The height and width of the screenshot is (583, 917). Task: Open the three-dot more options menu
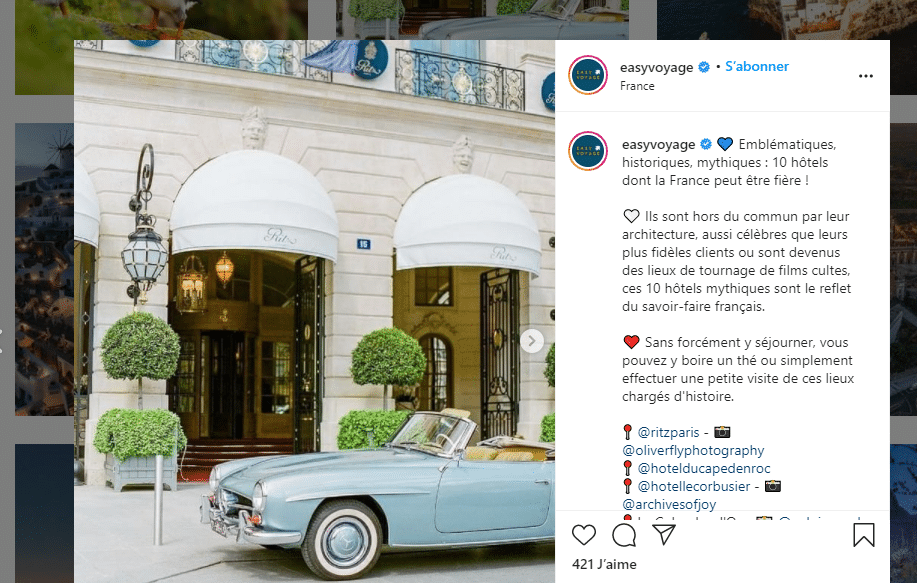[866, 76]
